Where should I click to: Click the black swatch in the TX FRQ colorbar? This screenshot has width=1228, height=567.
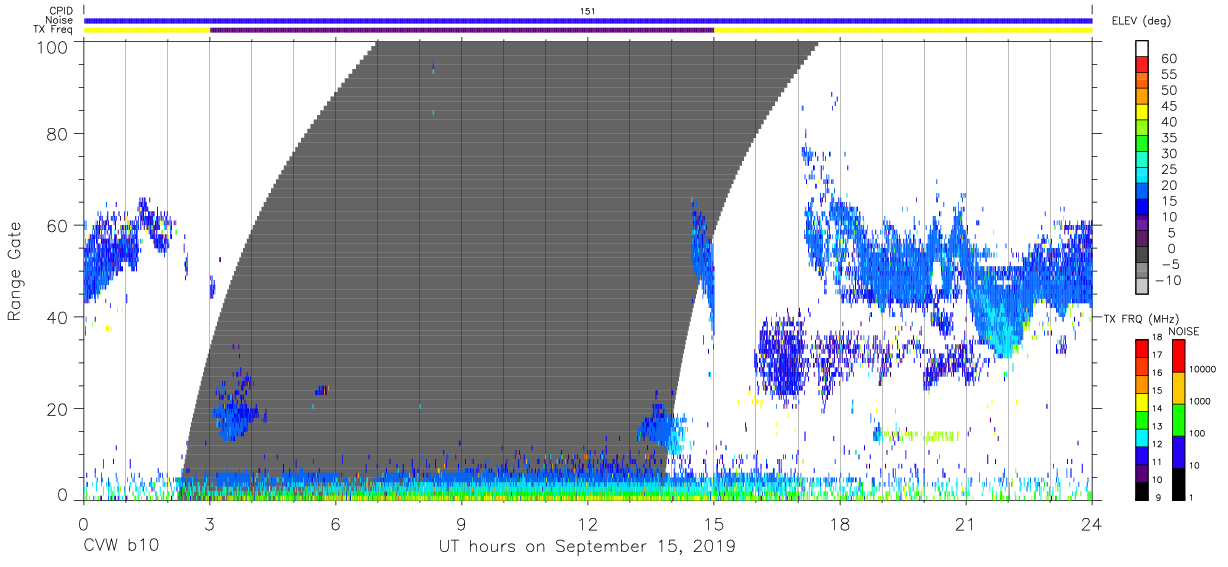click(x=1140, y=490)
